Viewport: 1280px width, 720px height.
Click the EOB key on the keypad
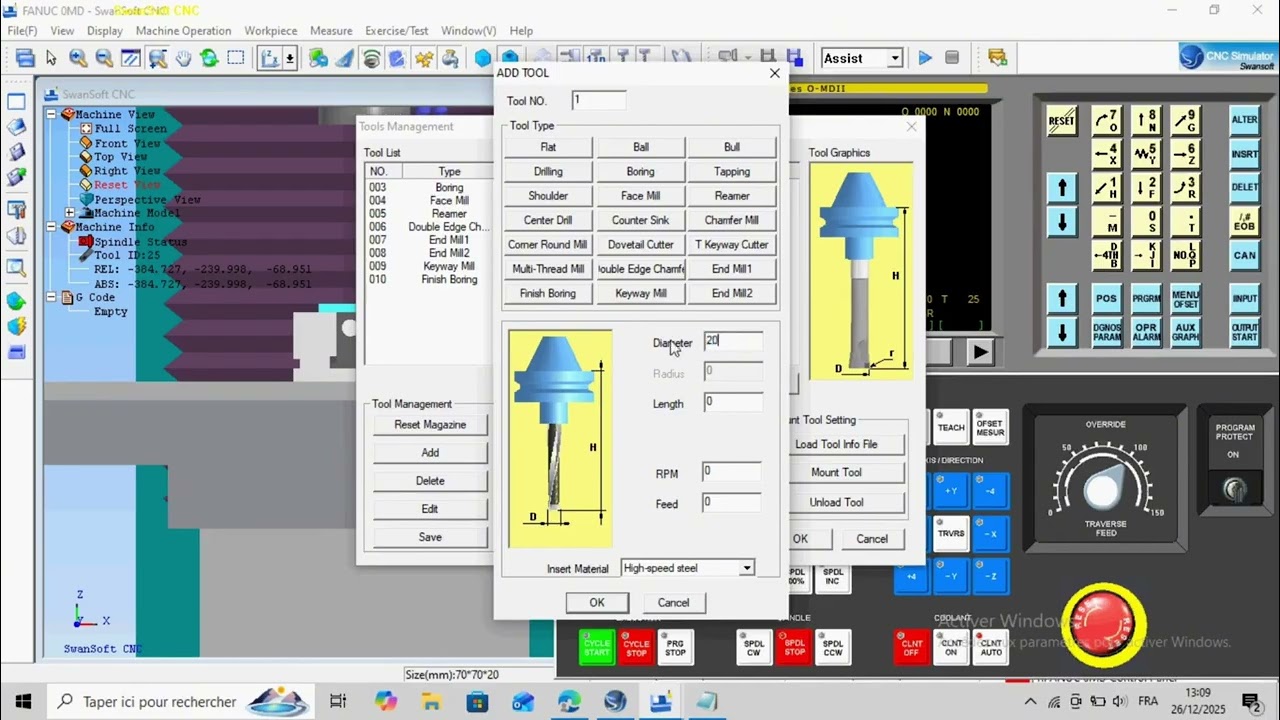[x=1245, y=221]
